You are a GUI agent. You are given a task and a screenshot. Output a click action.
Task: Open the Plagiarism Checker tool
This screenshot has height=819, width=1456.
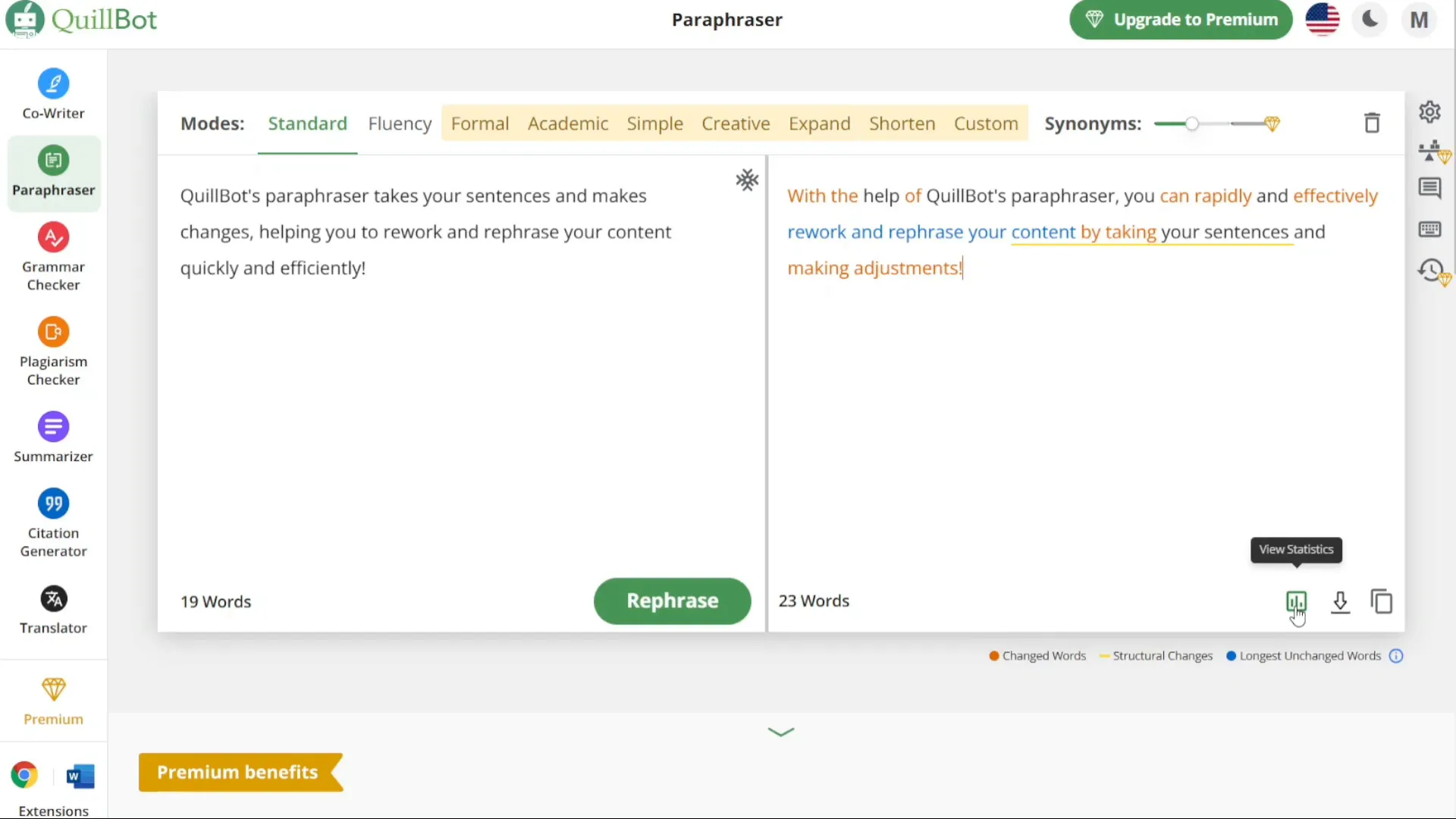click(53, 351)
